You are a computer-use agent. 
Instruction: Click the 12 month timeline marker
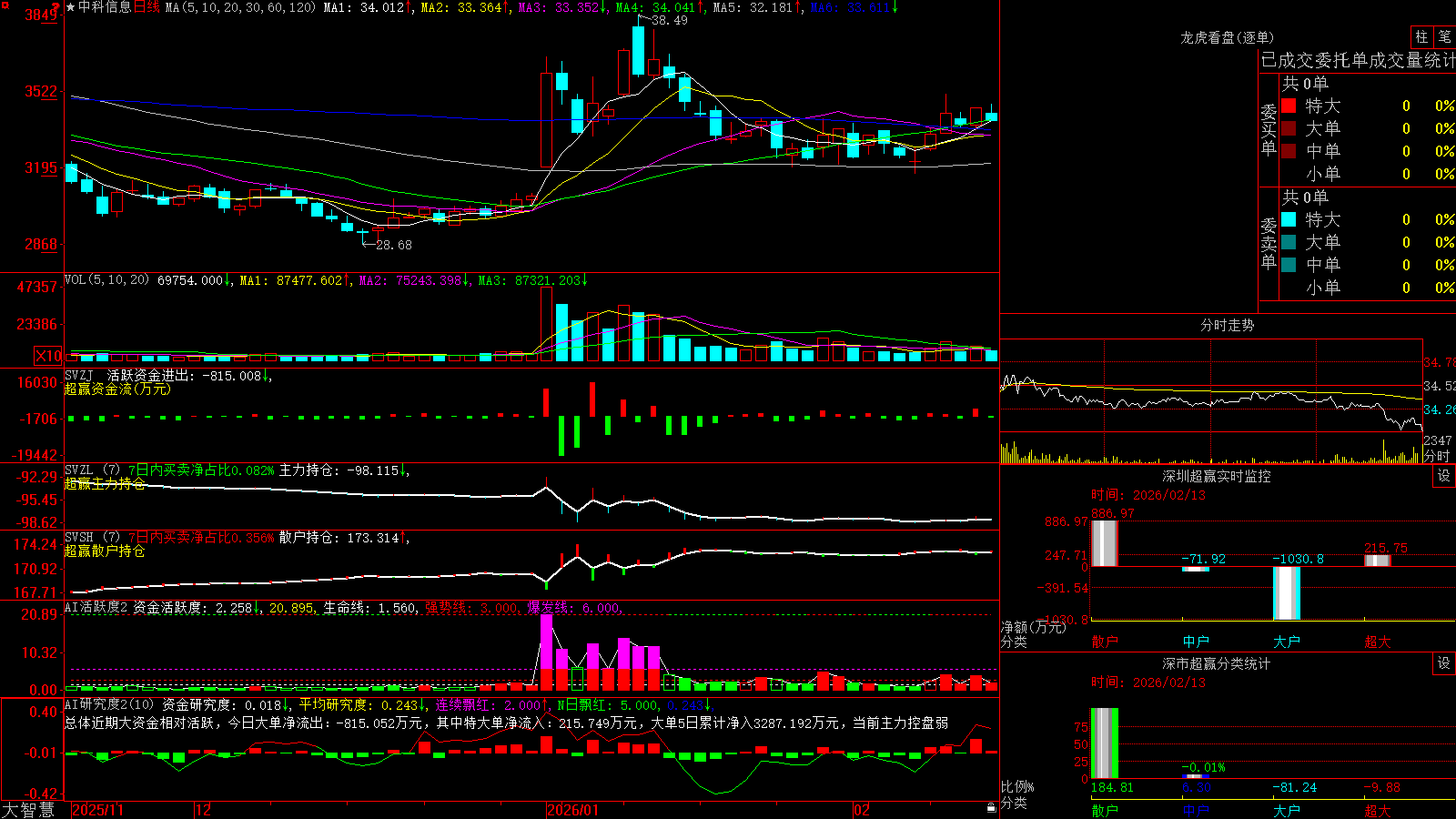click(203, 809)
